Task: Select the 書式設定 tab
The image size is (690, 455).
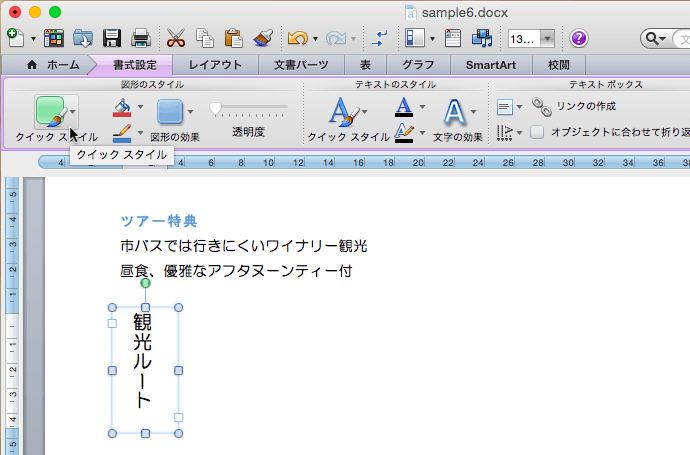Action: click(x=135, y=65)
